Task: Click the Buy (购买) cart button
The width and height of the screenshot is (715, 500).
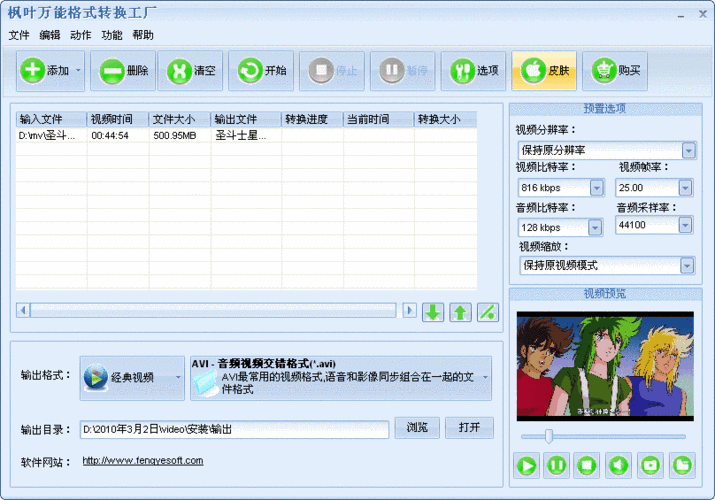Action: (616, 71)
